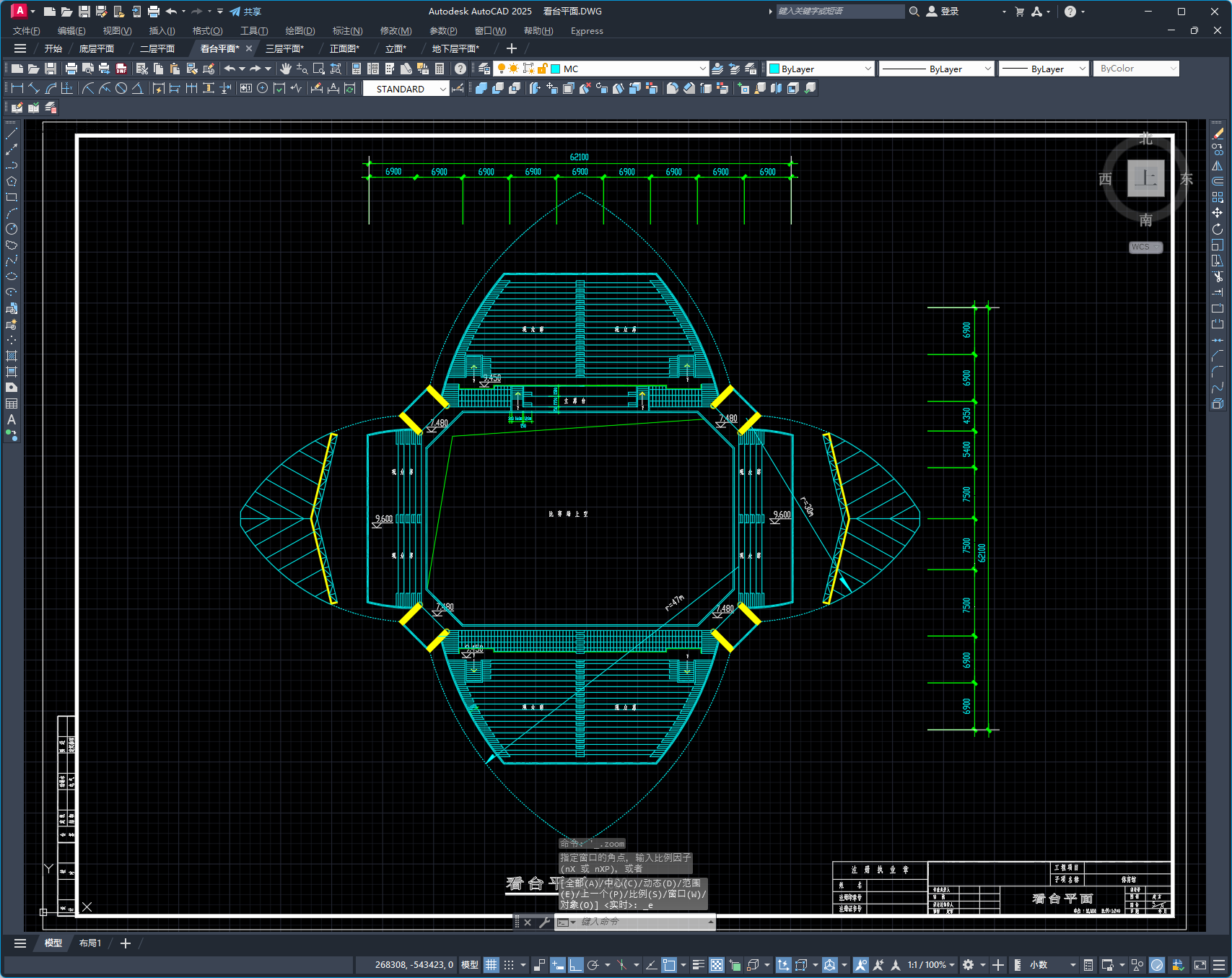Open the ByLayer lineweight dropdown
The height and width of the screenshot is (978, 1232).
click(1082, 69)
